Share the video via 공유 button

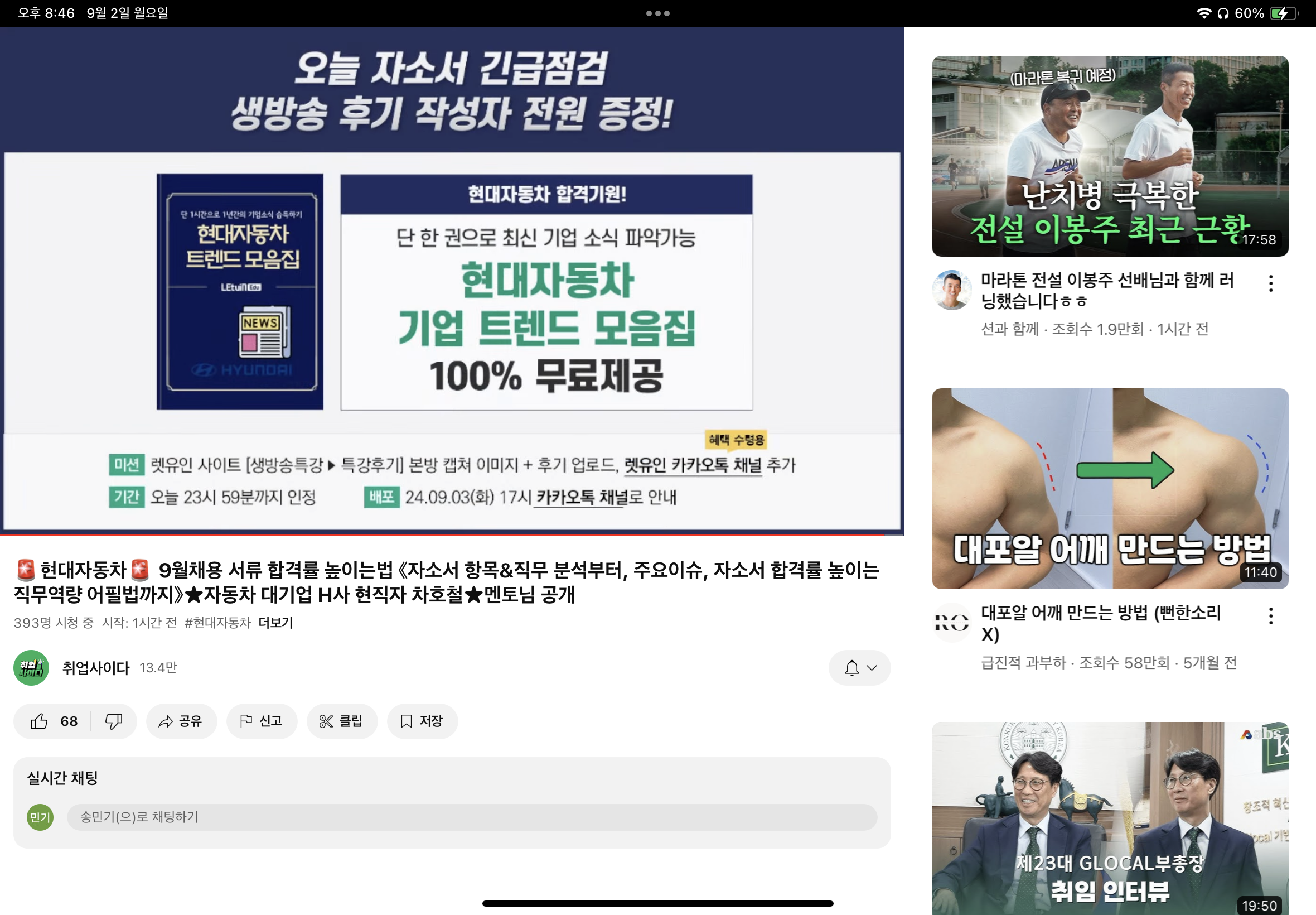tap(181, 721)
